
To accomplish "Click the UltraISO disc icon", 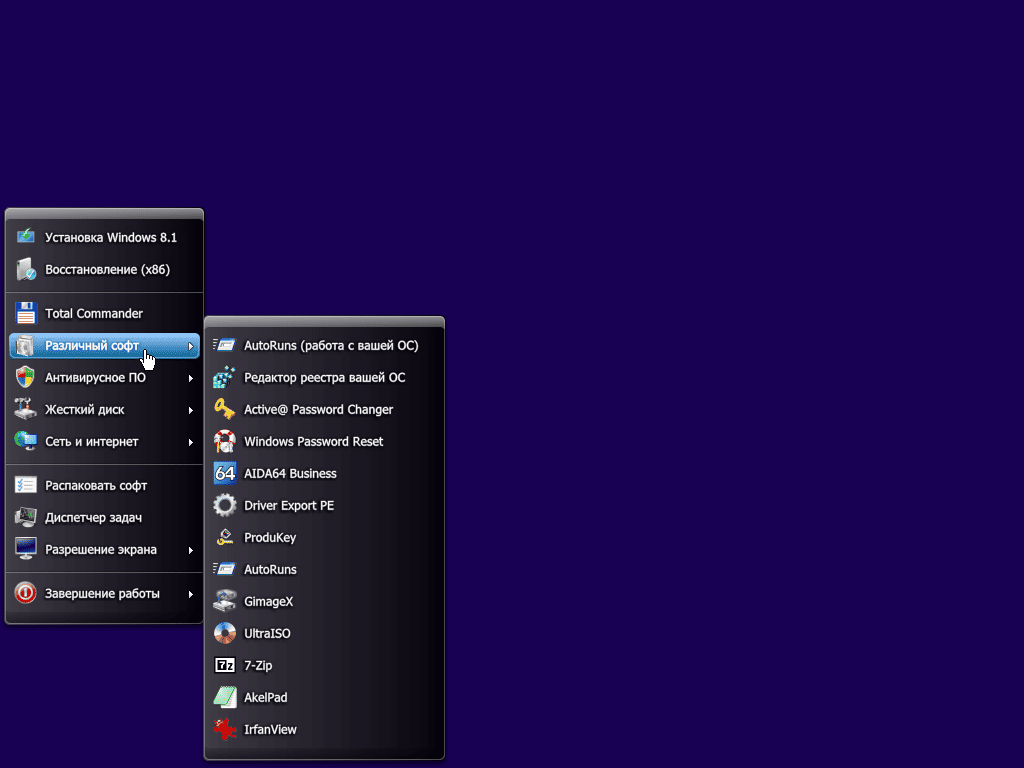I will coord(225,633).
